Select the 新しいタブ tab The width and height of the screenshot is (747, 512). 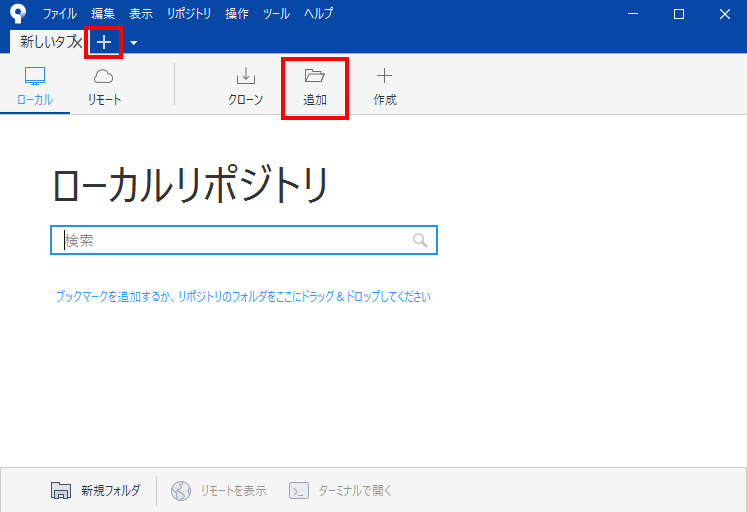point(45,42)
